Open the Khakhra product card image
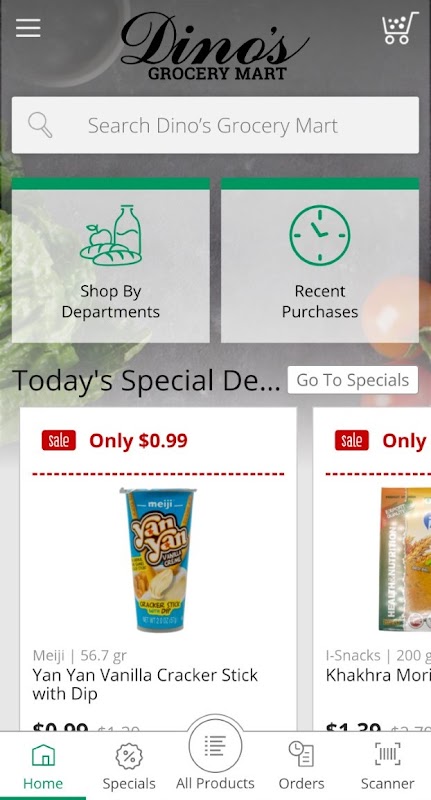 pos(405,560)
